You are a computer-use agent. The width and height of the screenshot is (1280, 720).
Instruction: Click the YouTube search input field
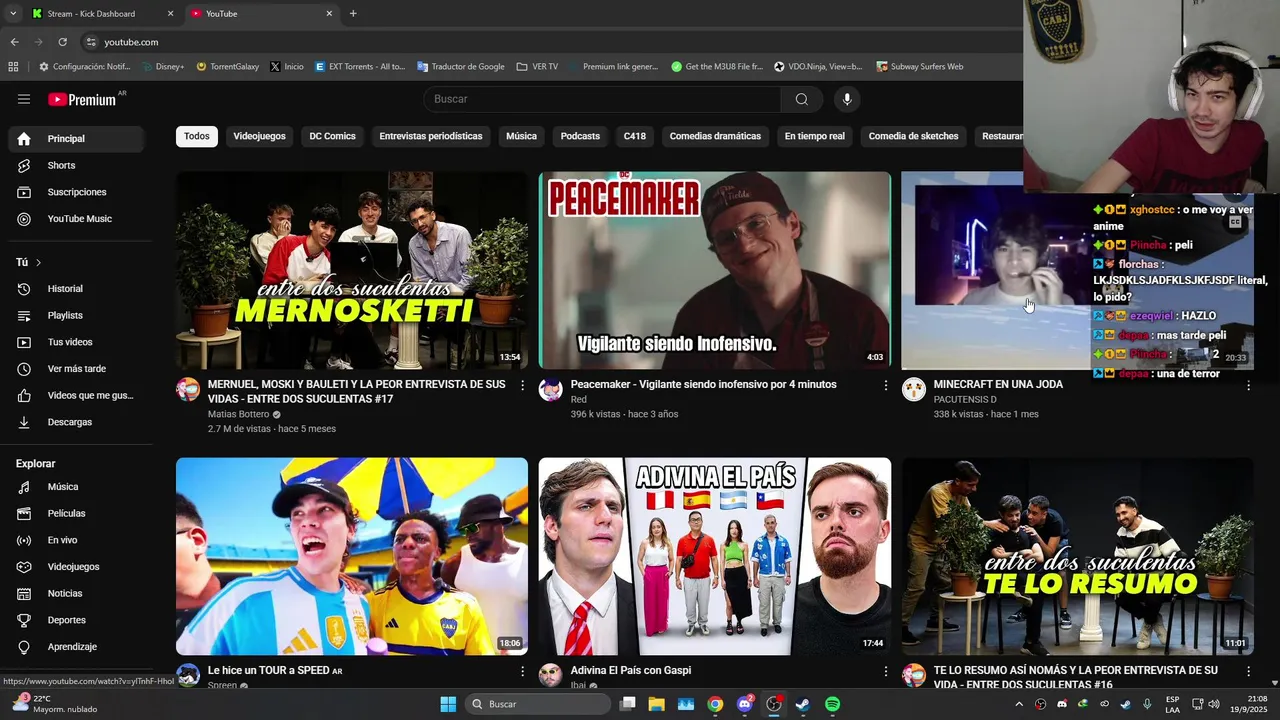(x=602, y=99)
